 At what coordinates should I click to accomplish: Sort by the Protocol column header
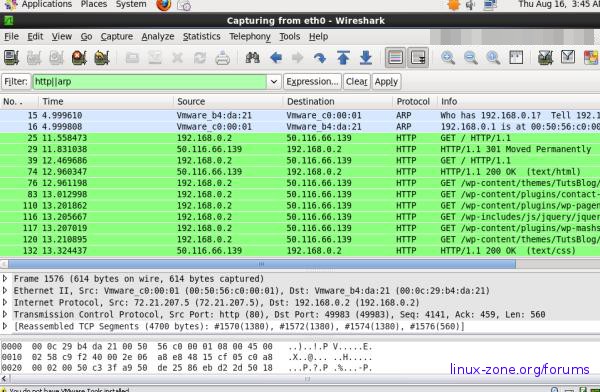coord(415,101)
